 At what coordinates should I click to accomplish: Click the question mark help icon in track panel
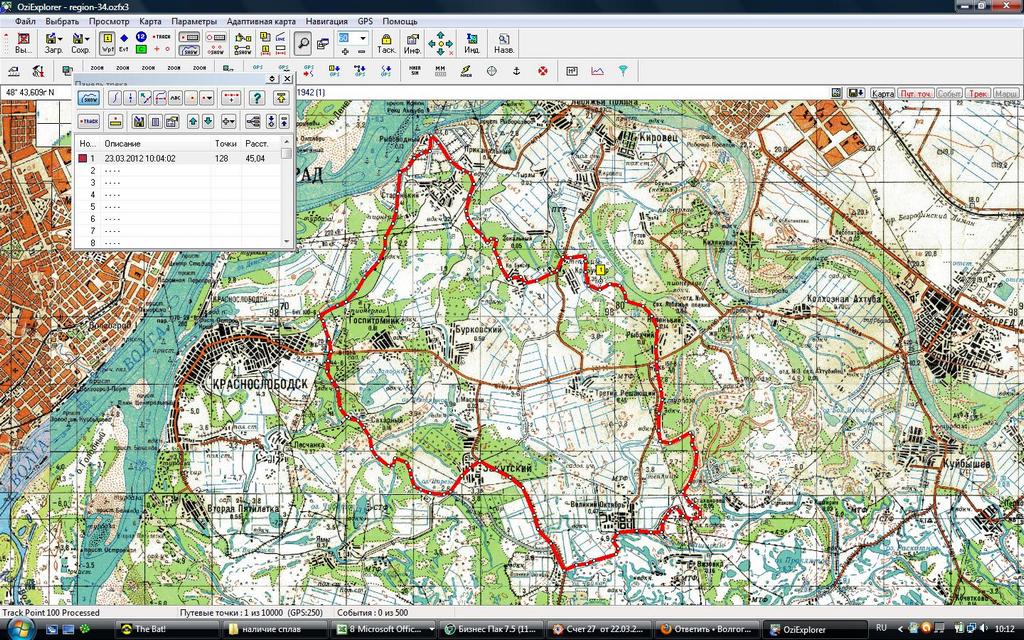click(x=257, y=98)
